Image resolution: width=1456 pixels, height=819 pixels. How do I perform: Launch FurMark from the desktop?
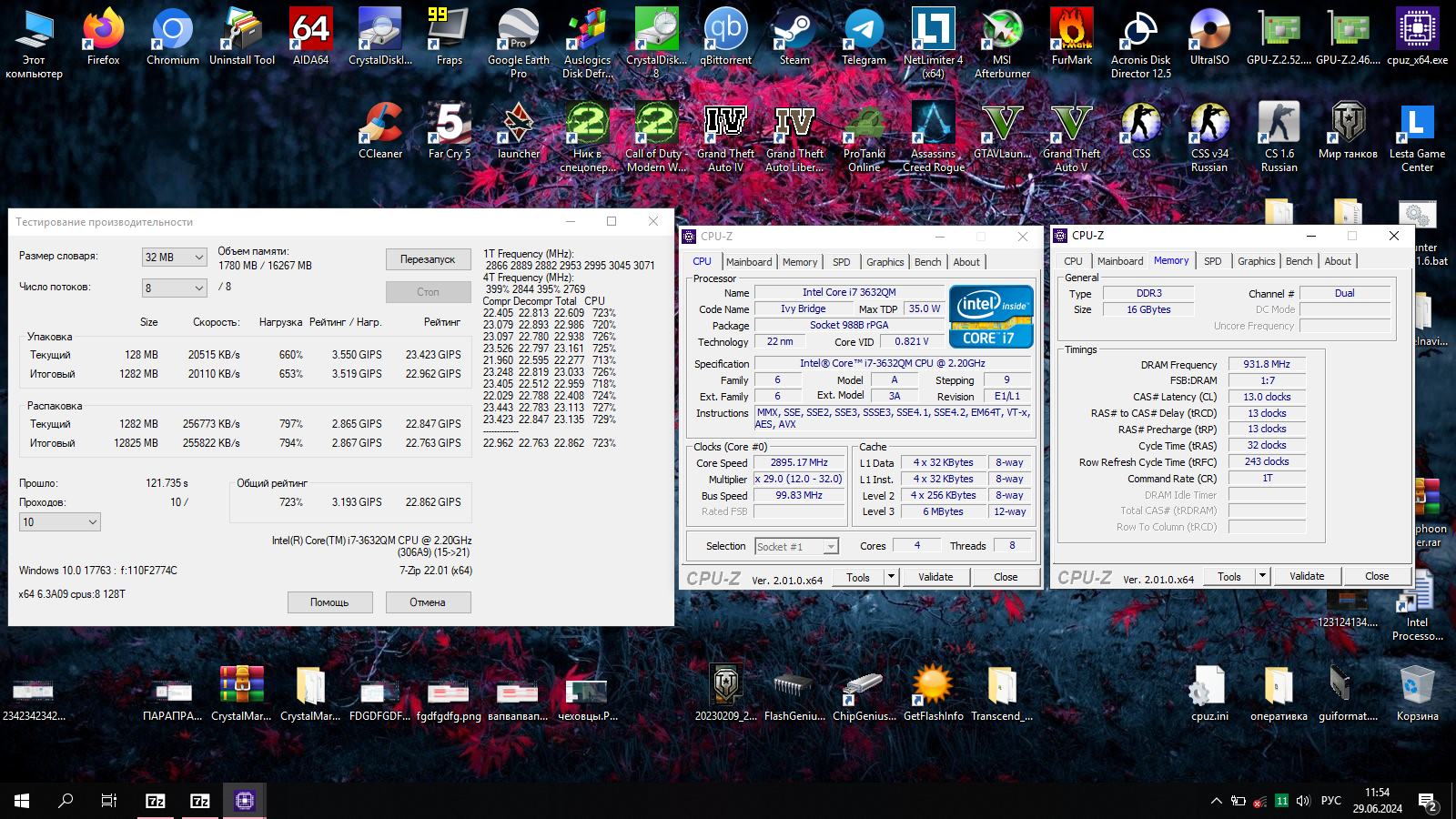tap(1071, 36)
